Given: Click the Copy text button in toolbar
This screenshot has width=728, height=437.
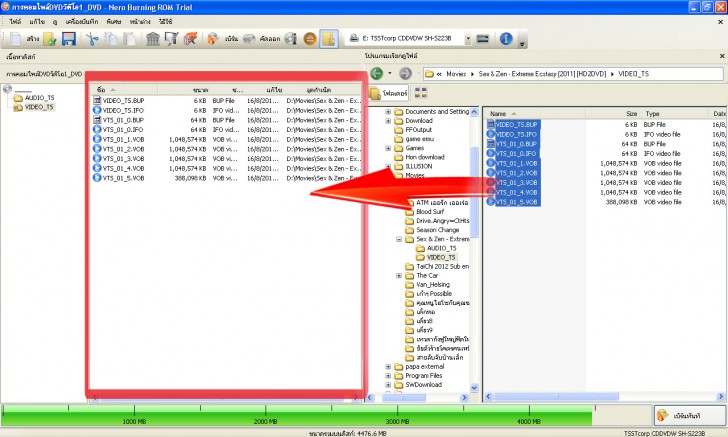Looking at the screenshot, I should click(270, 39).
